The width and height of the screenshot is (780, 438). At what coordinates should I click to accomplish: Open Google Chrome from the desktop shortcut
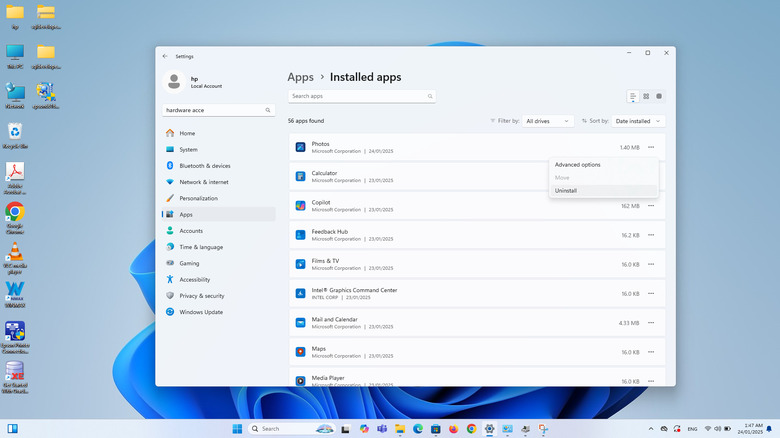tap(15, 212)
